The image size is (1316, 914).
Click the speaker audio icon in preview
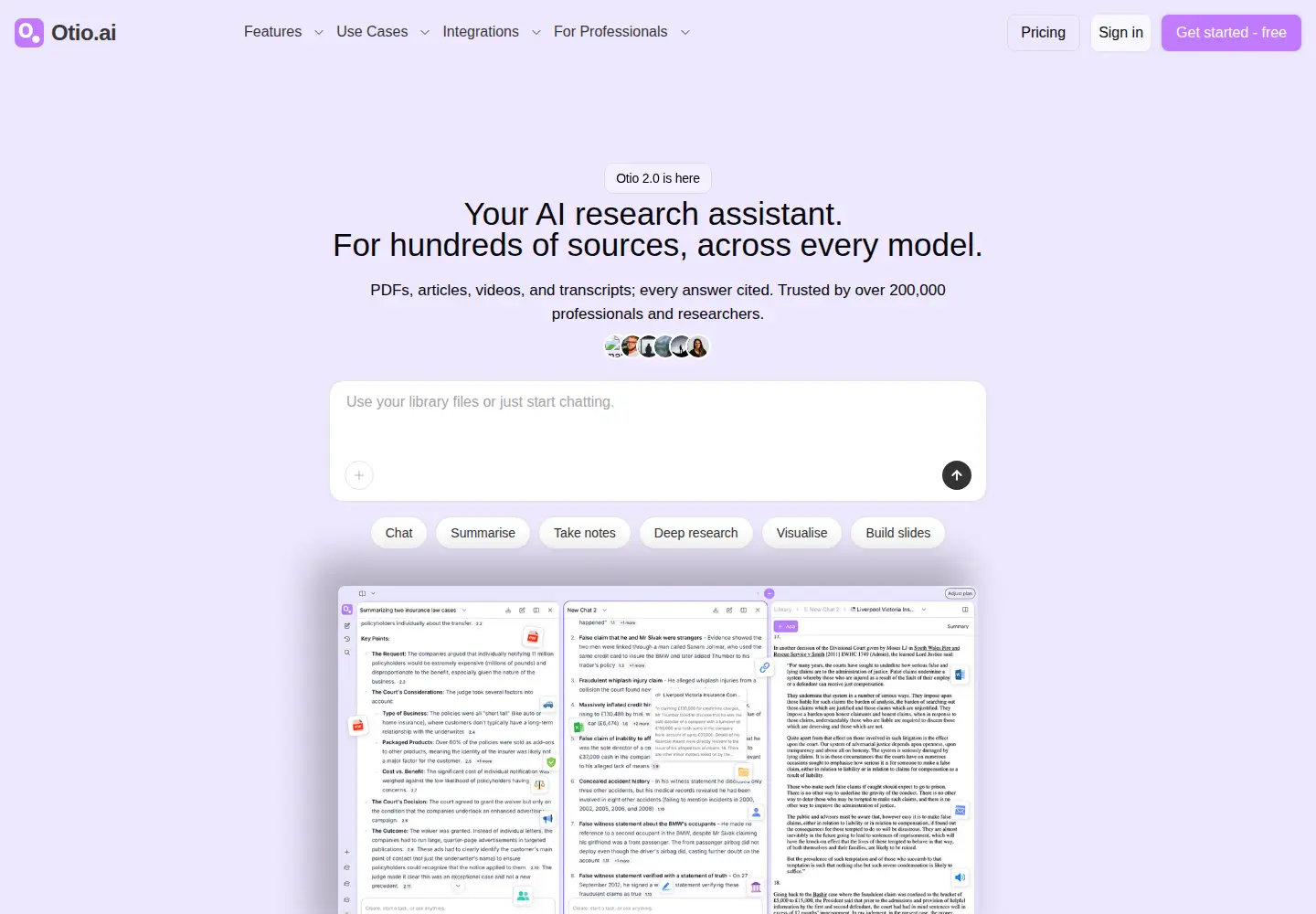[x=960, y=877]
